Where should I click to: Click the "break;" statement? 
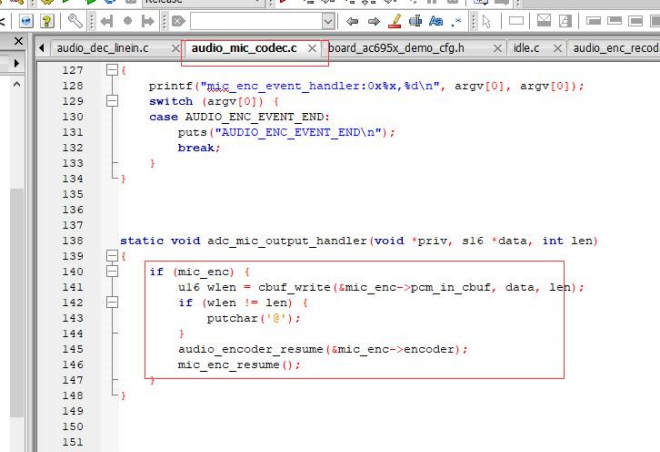199,148
